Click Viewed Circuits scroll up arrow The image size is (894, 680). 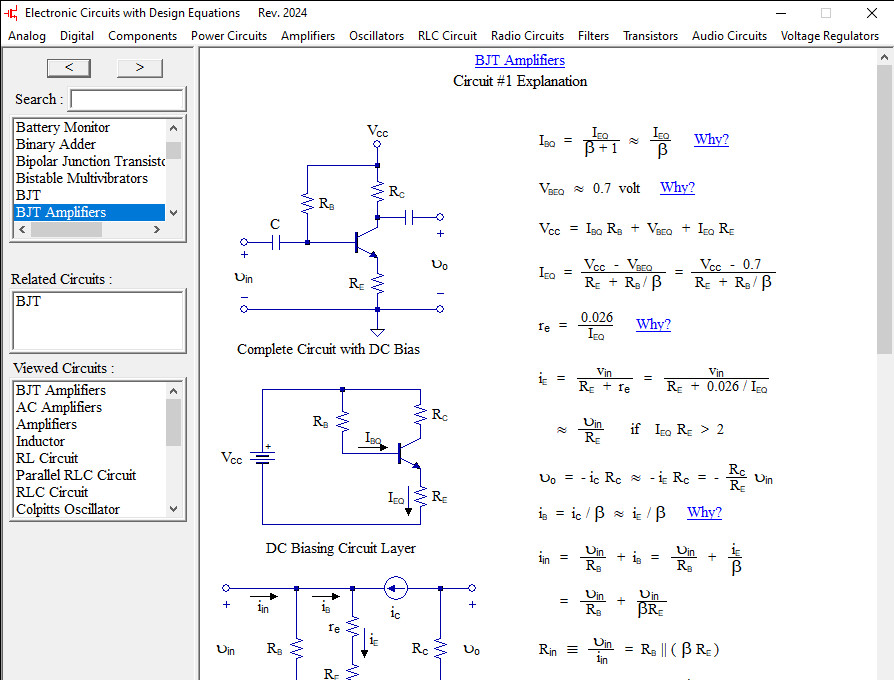click(x=174, y=390)
